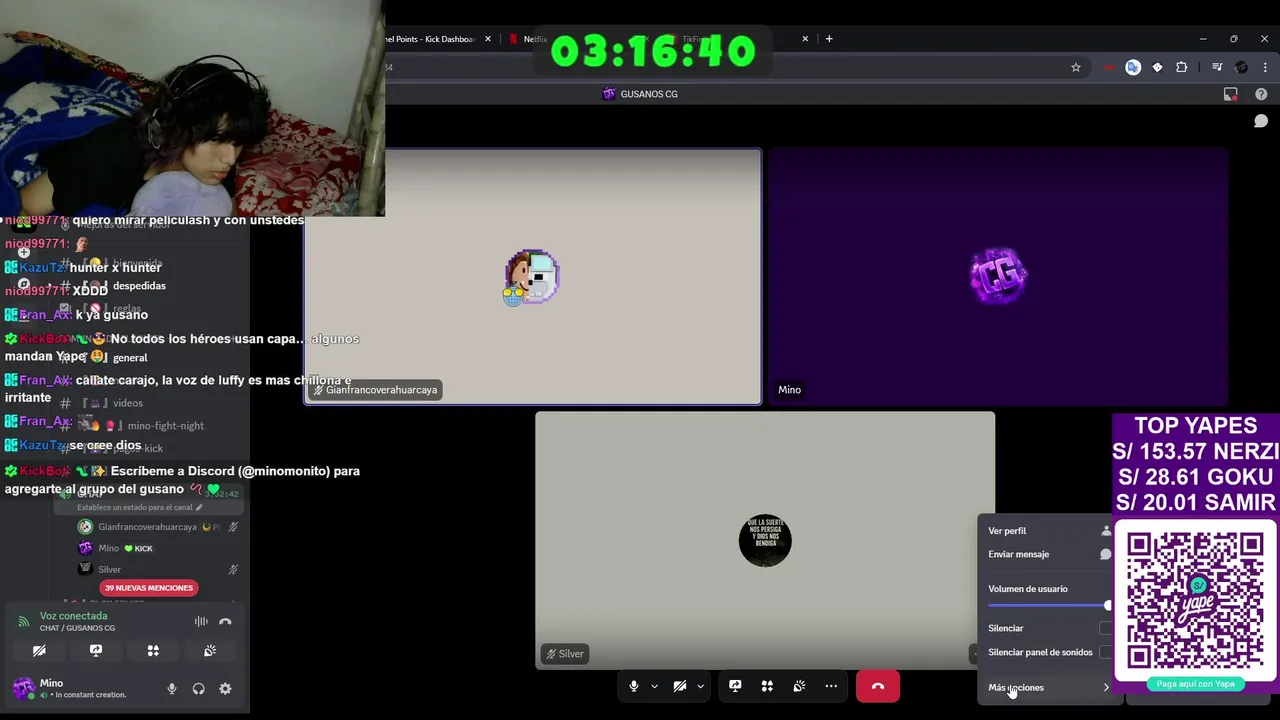The image size is (1280, 720).
Task: Open soundboard icon in voice panel
Action: click(x=210, y=650)
